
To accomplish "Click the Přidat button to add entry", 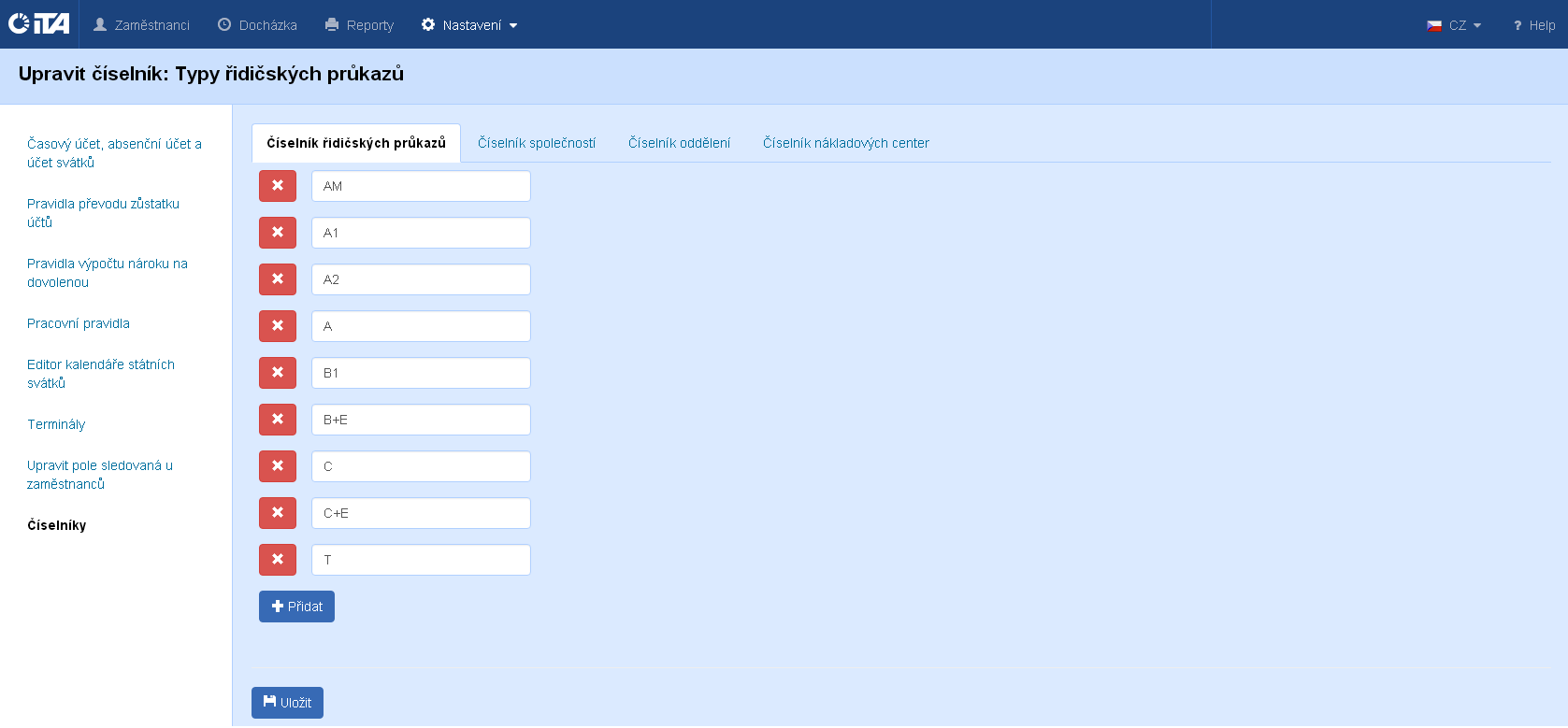I will click(x=296, y=607).
